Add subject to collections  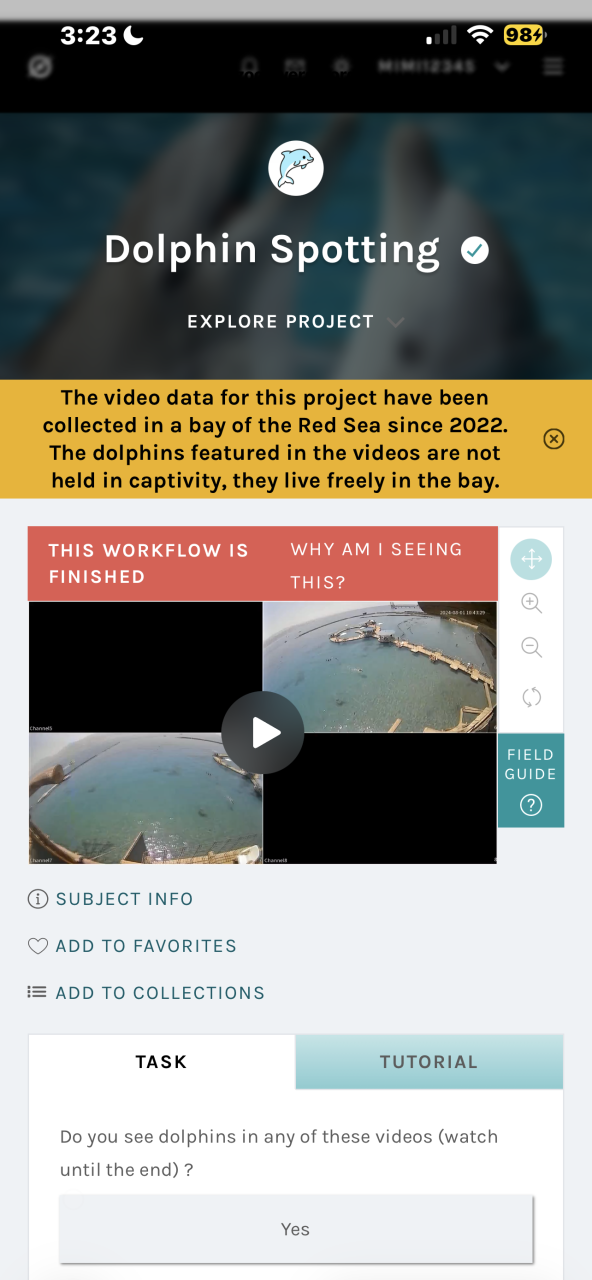coord(146,993)
